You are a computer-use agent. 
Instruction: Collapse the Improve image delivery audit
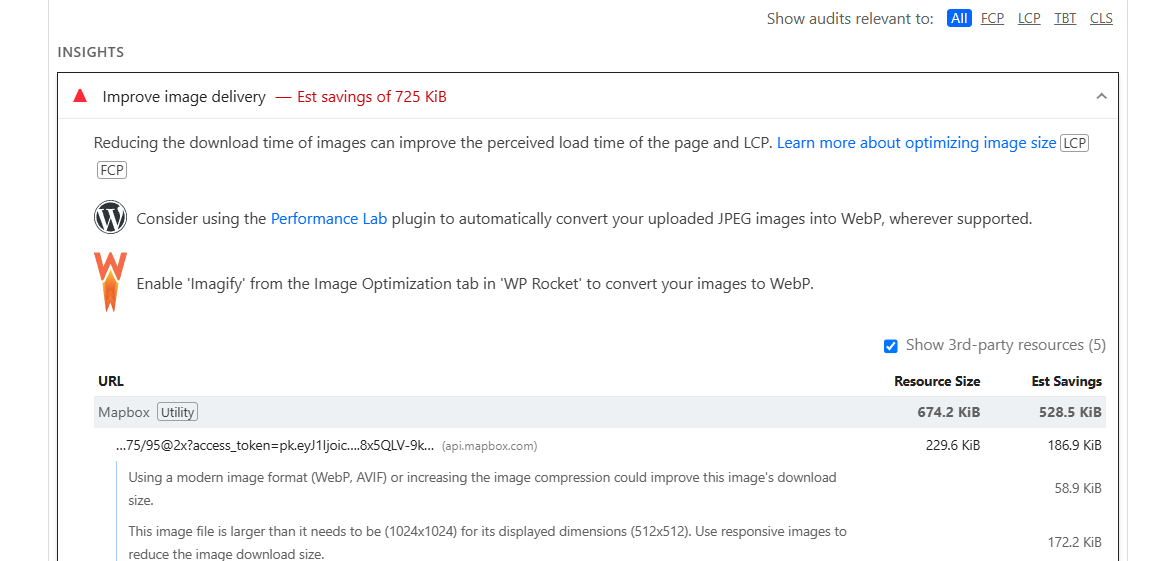coord(1101,97)
